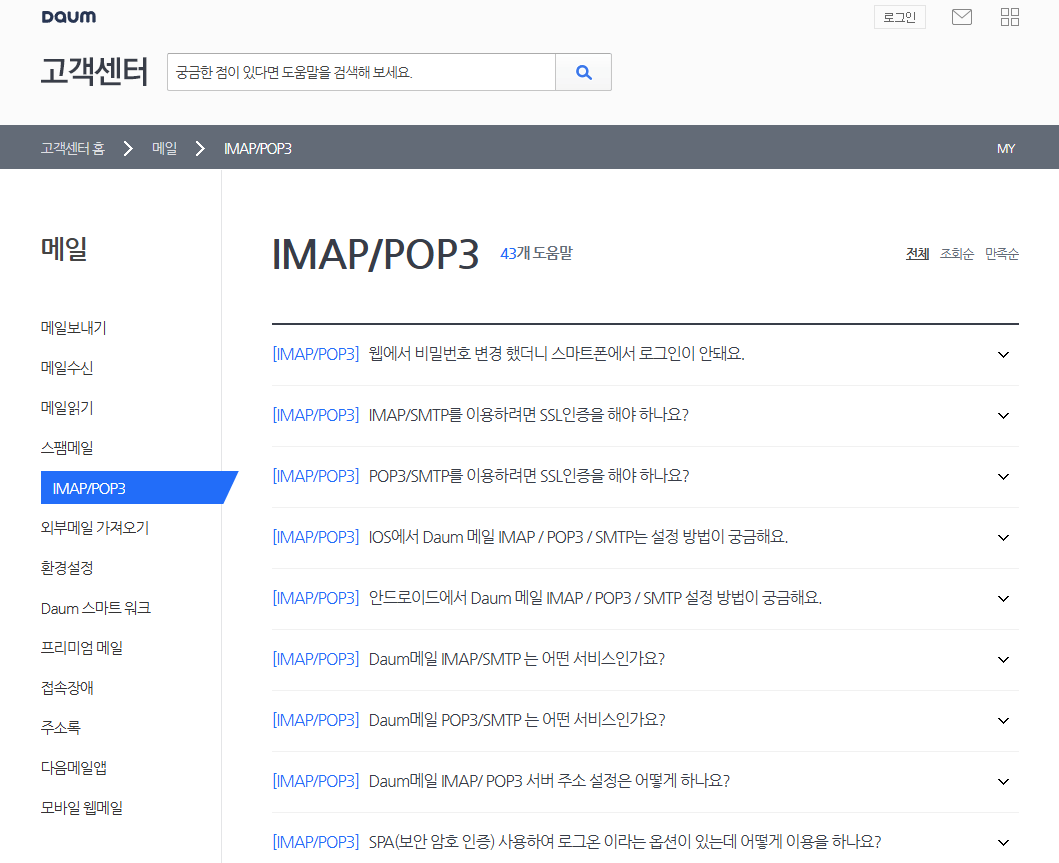
Task: Click the magnifier search button
Action: 584,72
